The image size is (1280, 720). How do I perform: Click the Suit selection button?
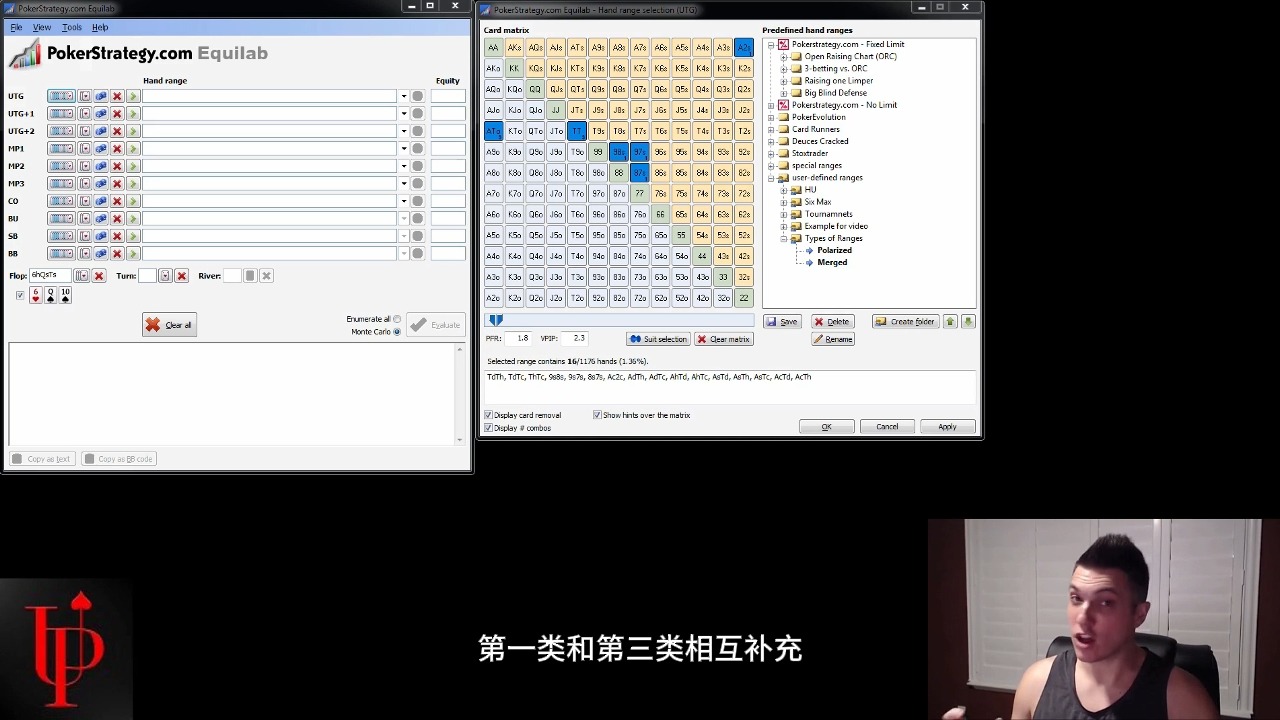658,339
